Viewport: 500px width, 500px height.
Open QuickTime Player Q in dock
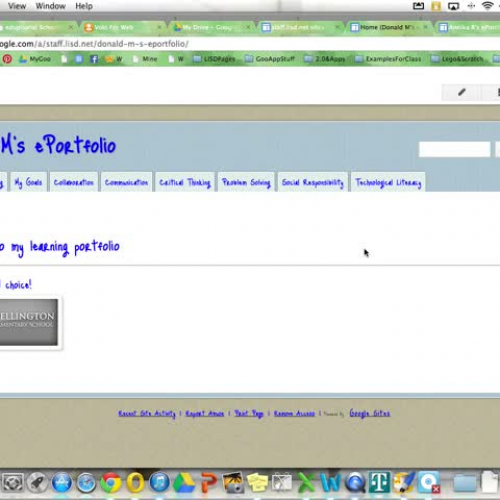click(355, 482)
